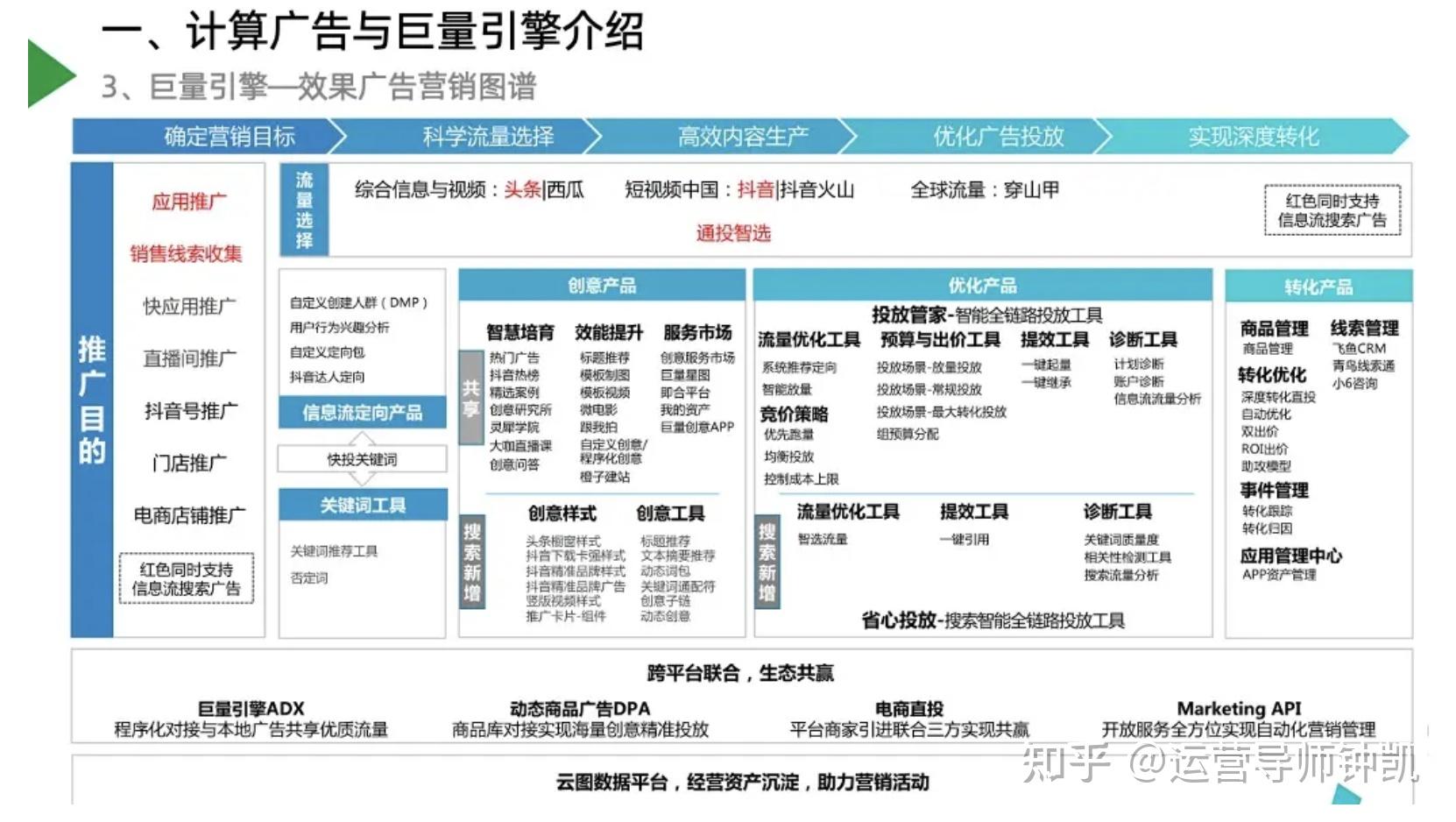
Task: Click the 关键词工具 blue header
Action: click(x=363, y=505)
